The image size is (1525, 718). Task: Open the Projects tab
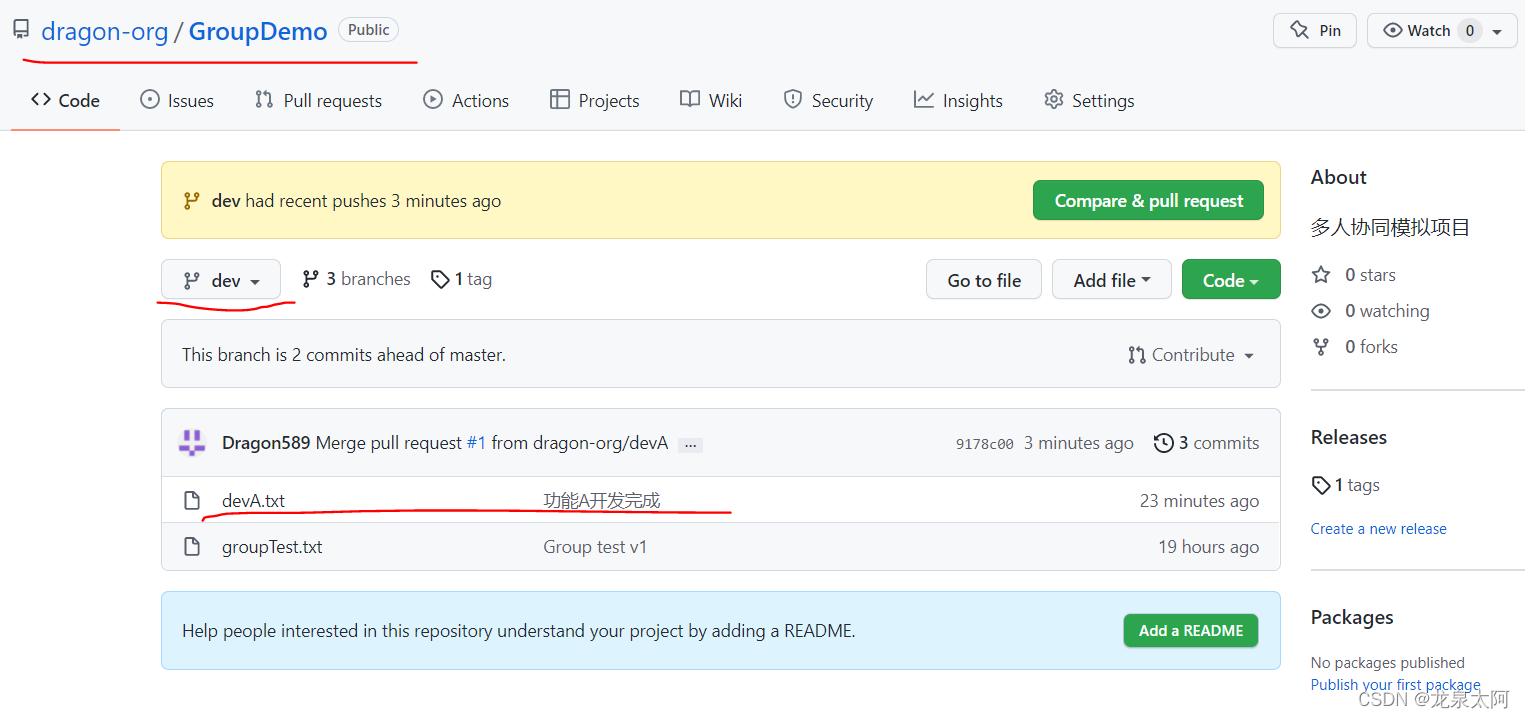point(595,100)
